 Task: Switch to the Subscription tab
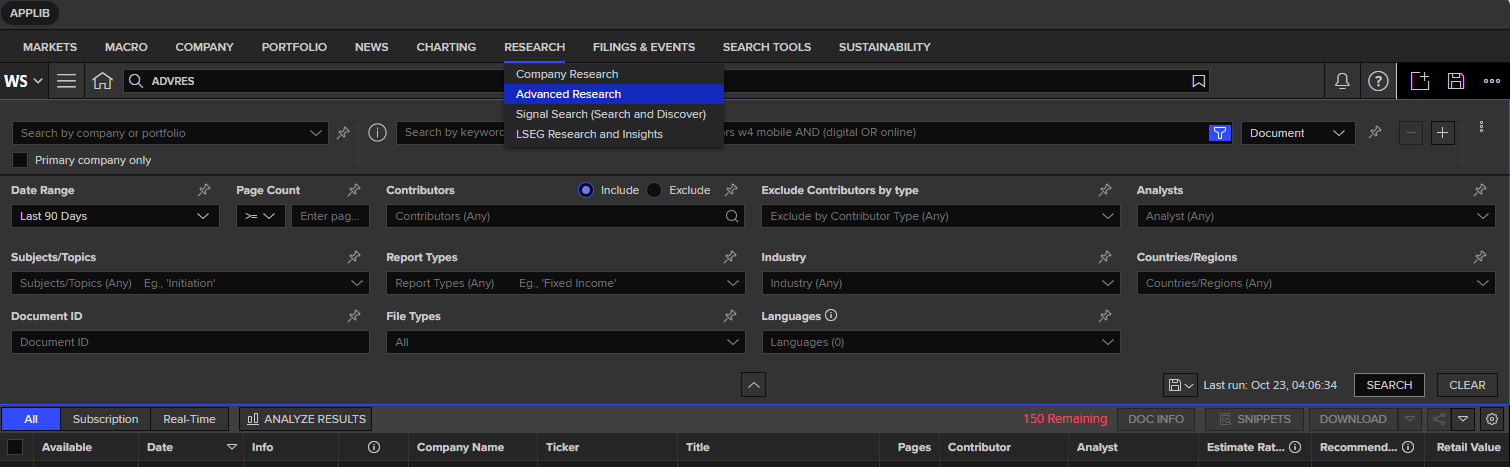[x=105, y=419]
